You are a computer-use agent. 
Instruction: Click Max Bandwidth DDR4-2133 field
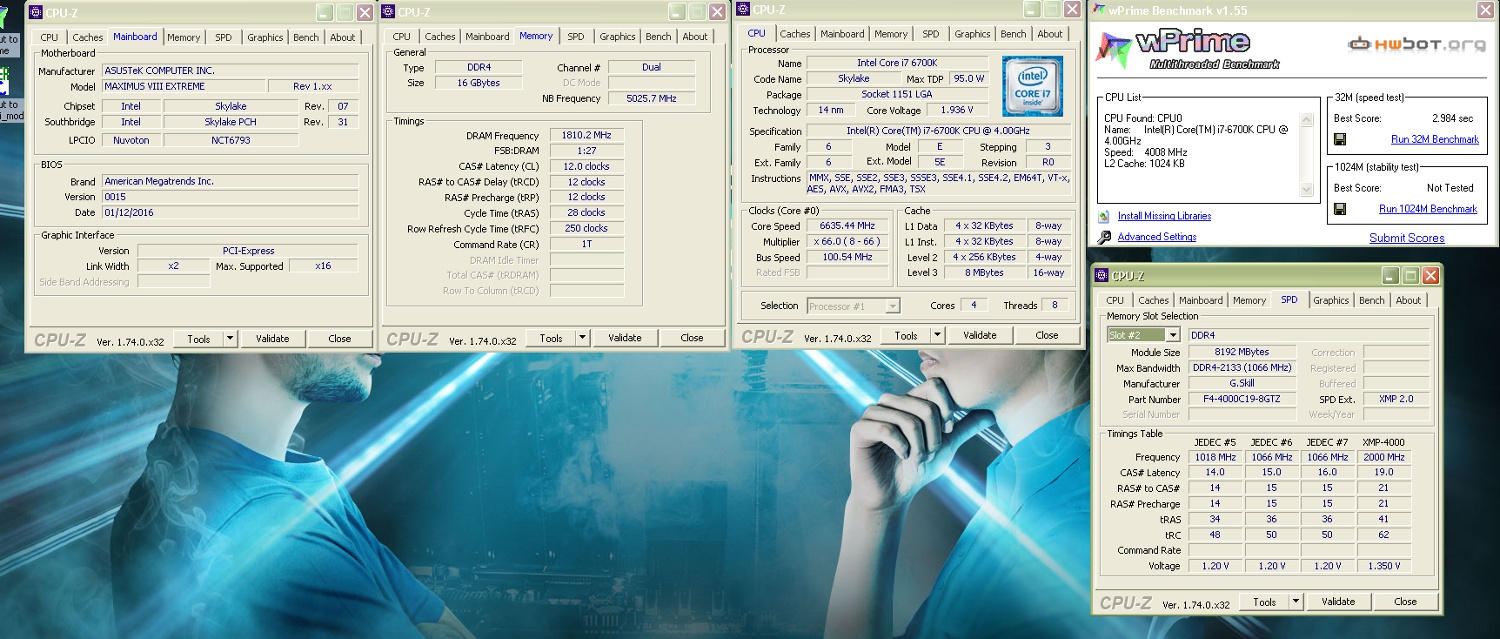coord(1242,369)
